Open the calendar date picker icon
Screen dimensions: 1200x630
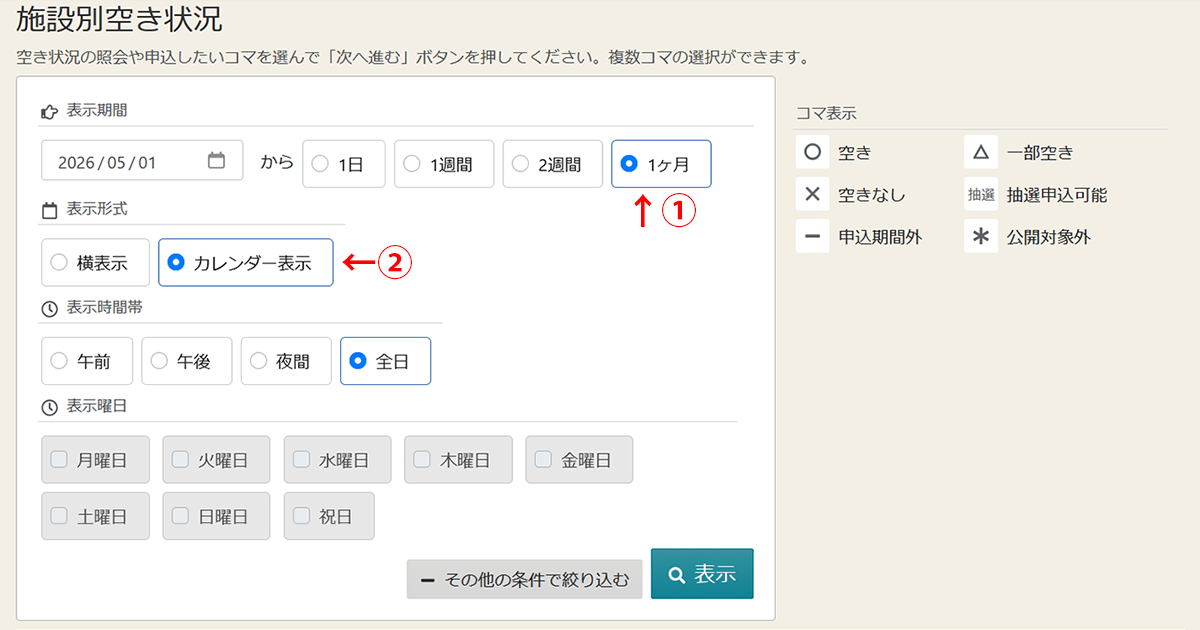(x=216, y=161)
